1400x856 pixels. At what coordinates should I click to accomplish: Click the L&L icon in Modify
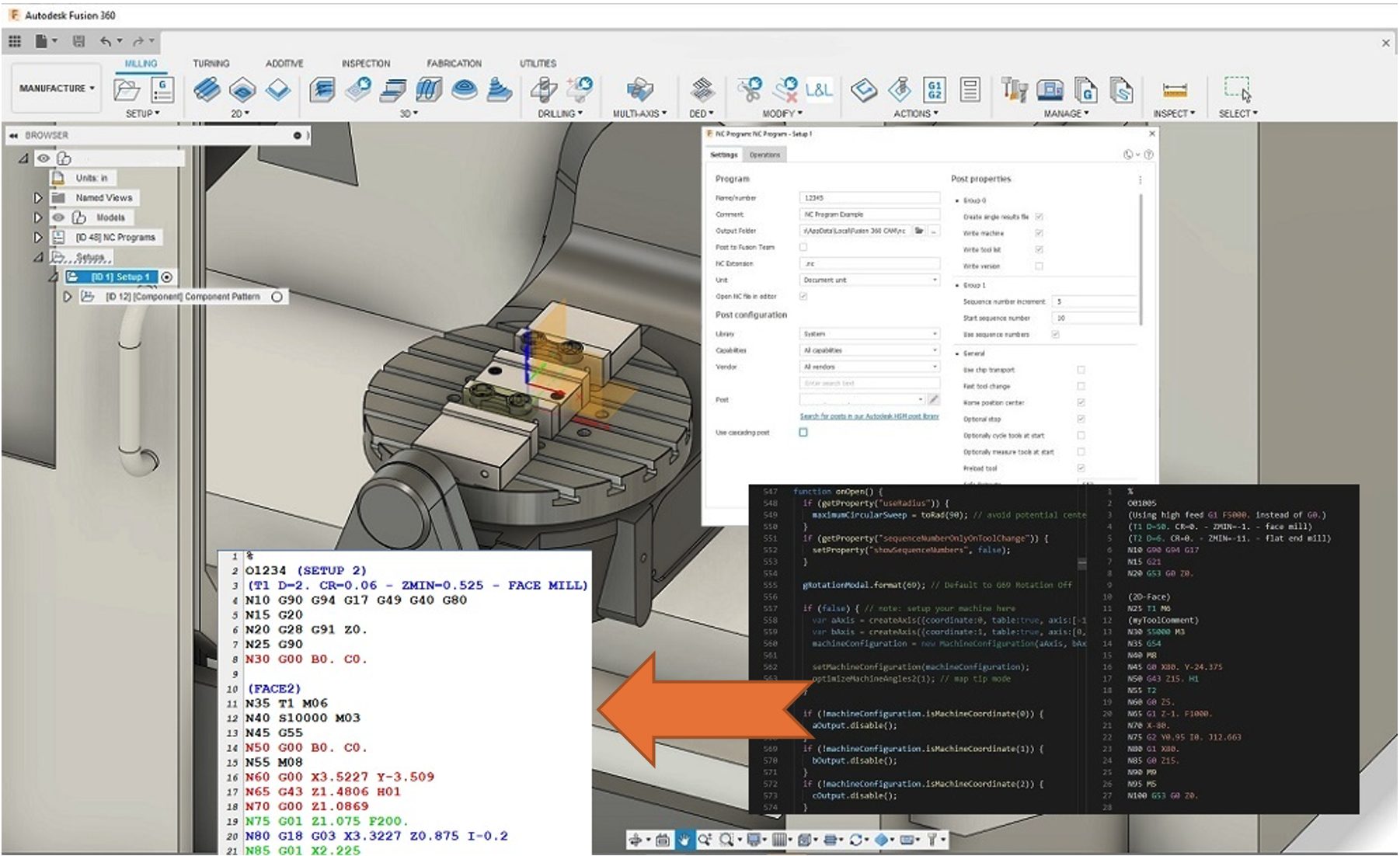point(819,90)
